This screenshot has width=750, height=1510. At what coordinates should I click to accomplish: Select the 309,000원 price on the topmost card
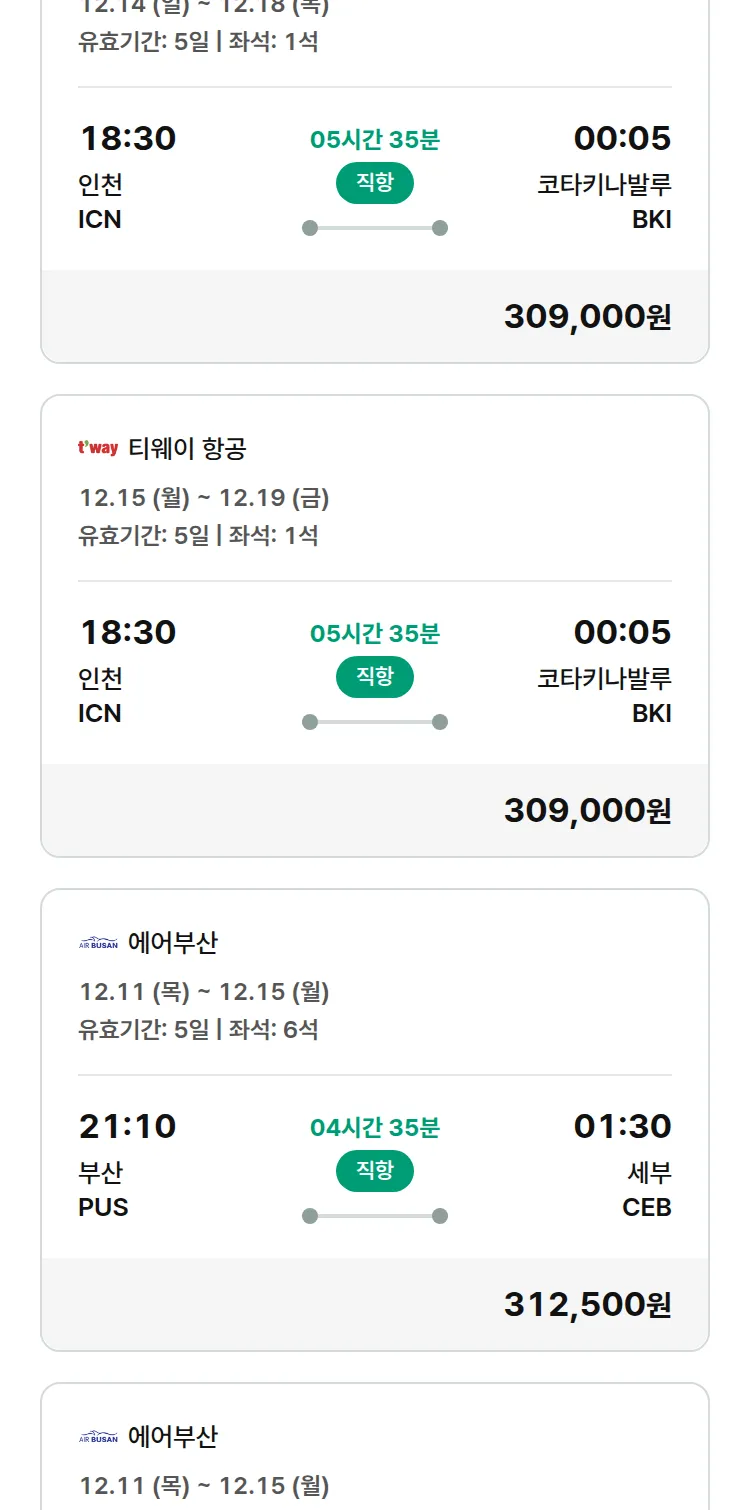coord(587,316)
